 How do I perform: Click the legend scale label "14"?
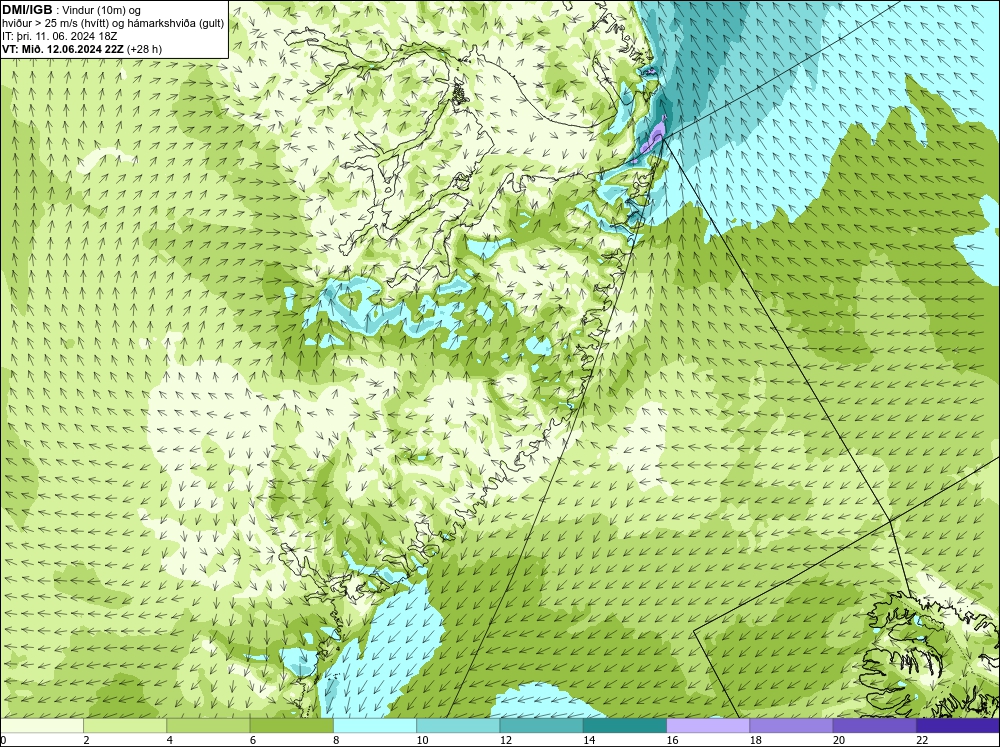pyautogui.click(x=589, y=740)
